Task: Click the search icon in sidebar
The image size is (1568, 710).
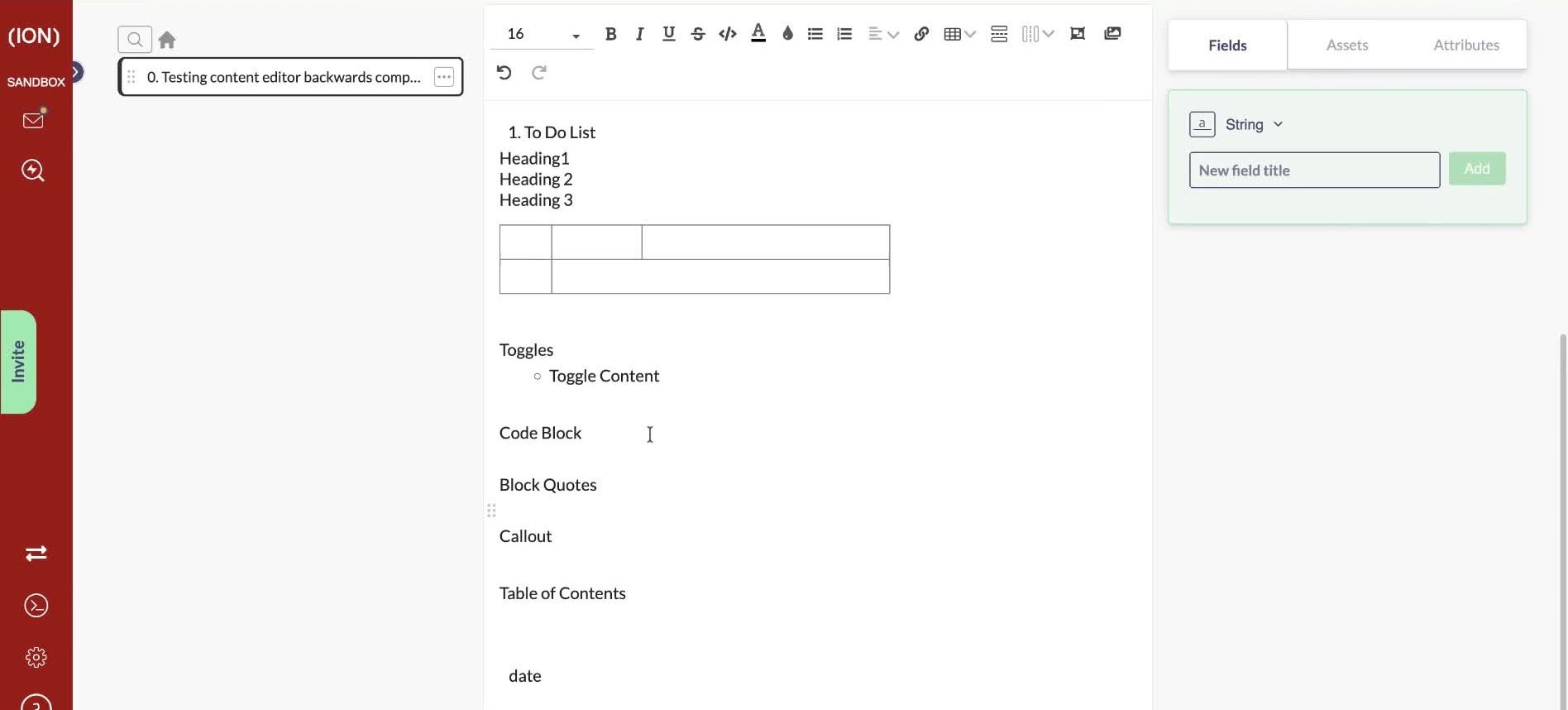Action: 135,40
